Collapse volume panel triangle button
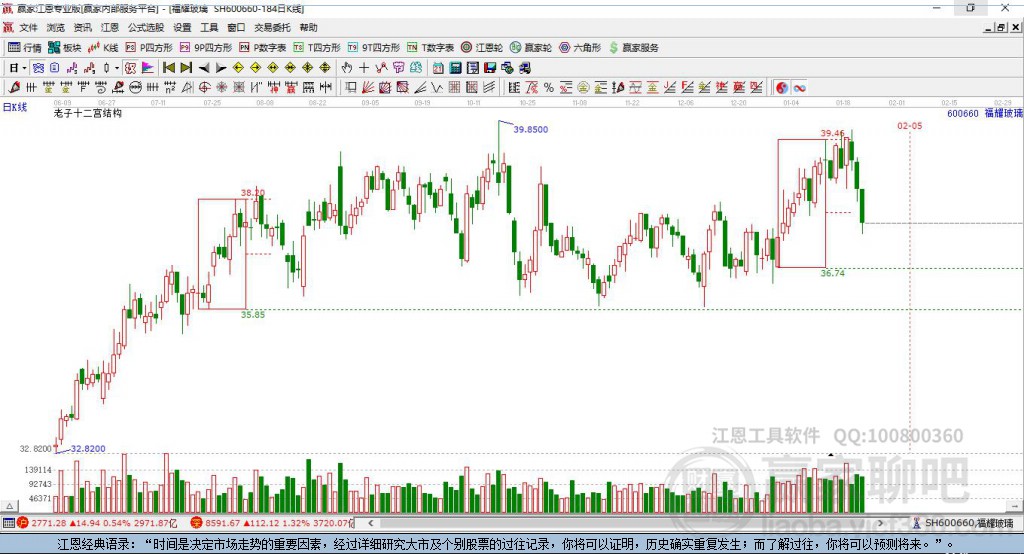 (x=9, y=506)
